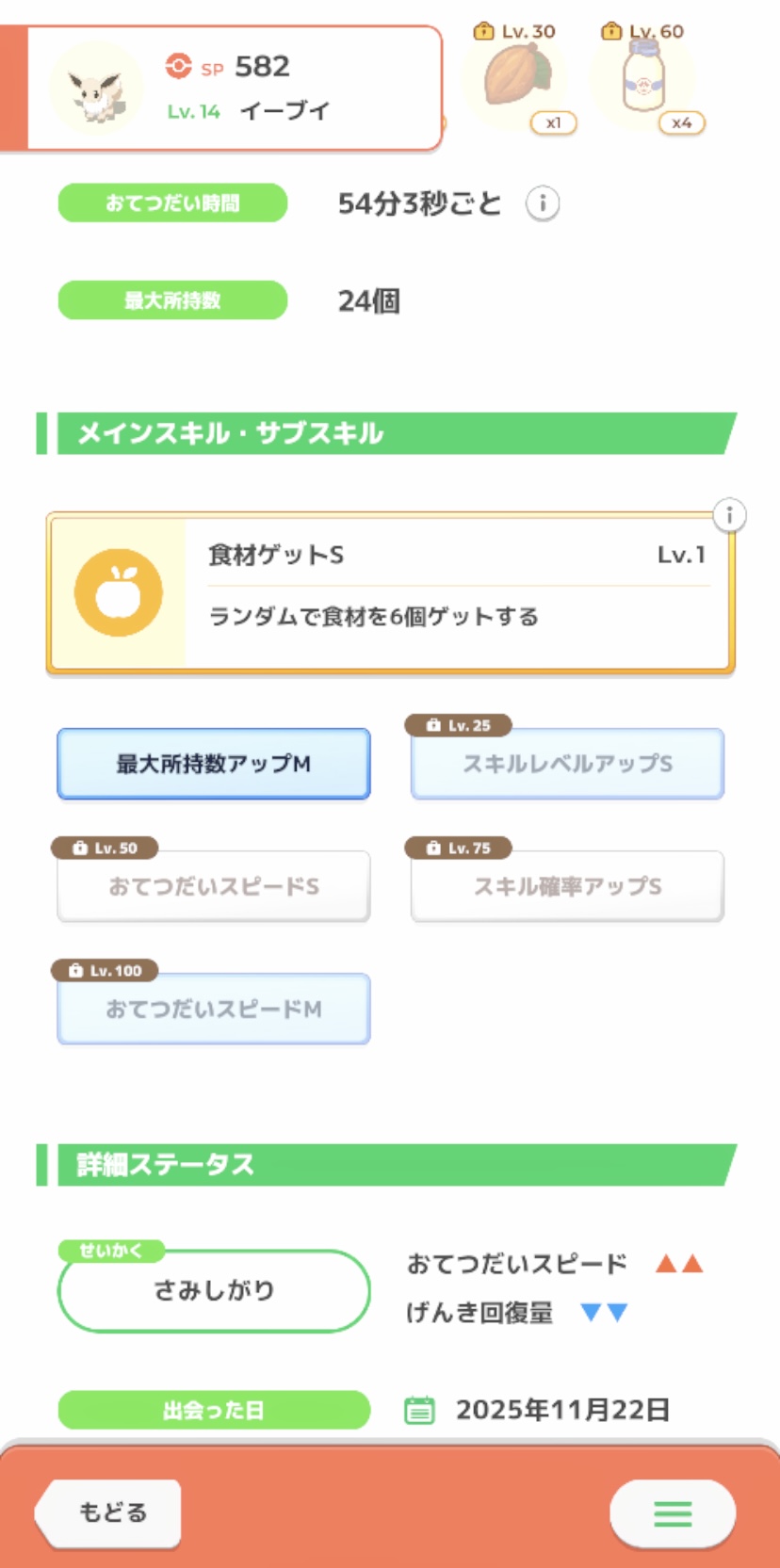The image size is (780, 1568).
Task: Open help info beside おてつだい時間
Action: tap(543, 203)
